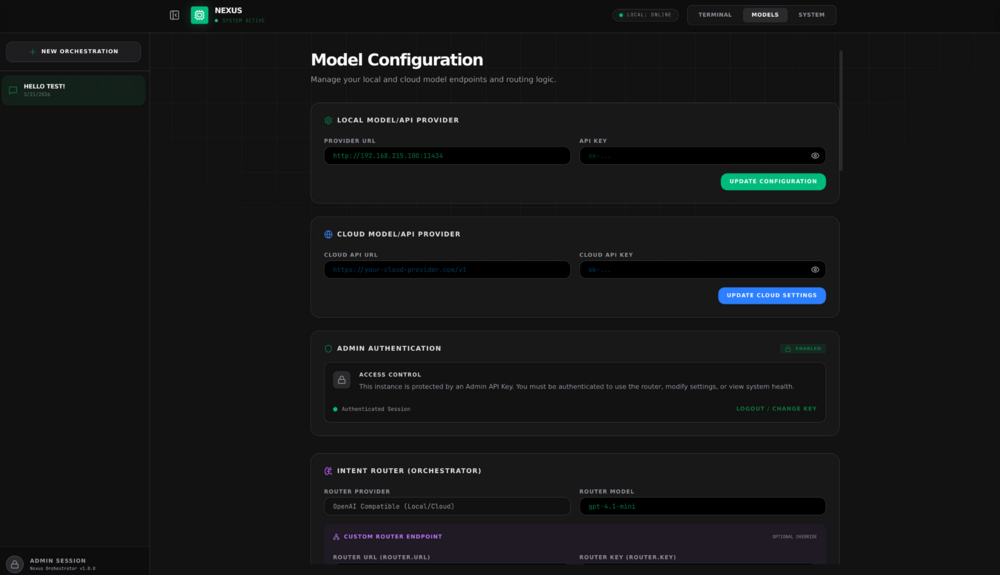Click the Custom Router Endpoint icon

click(336, 537)
